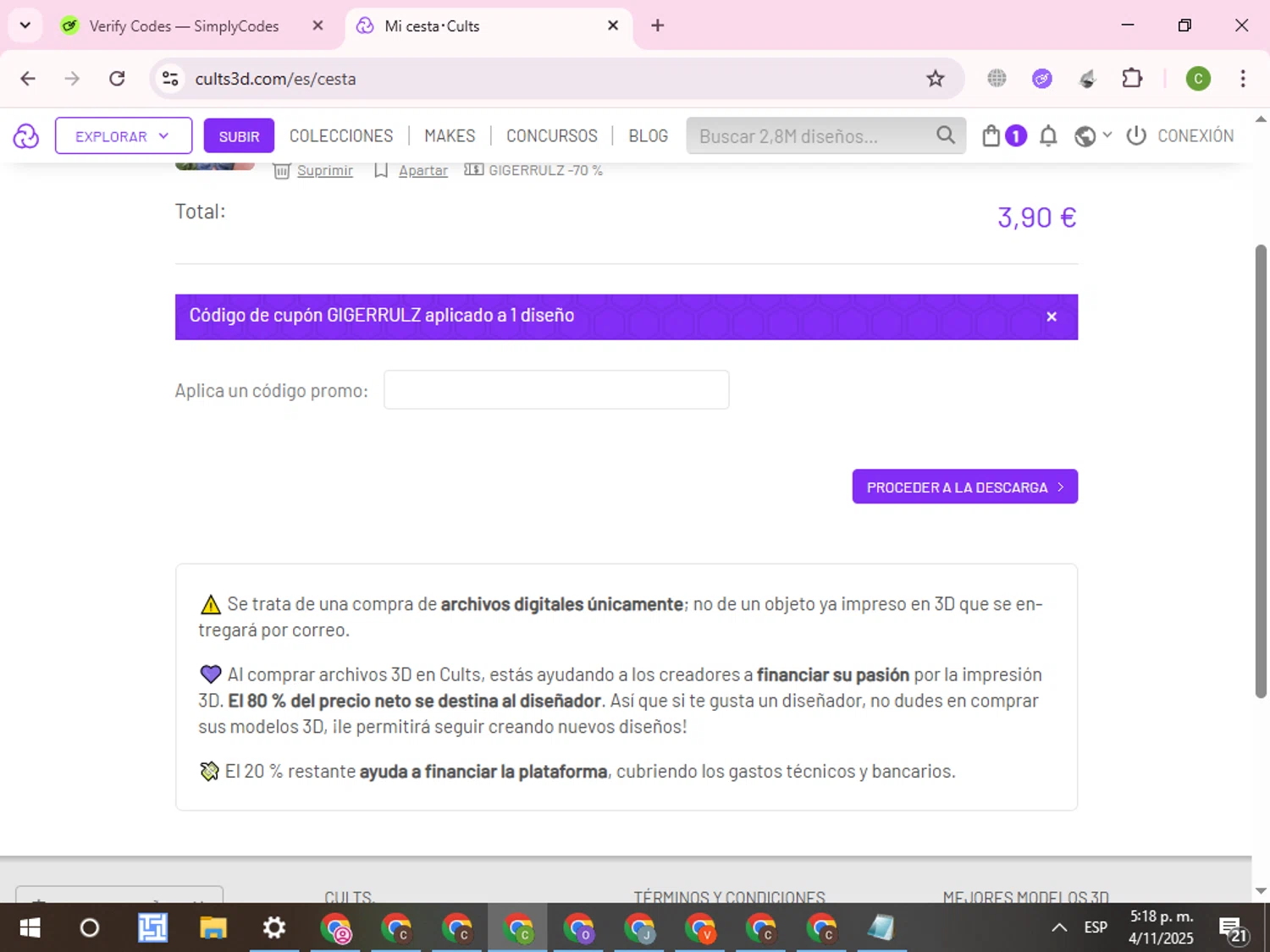This screenshot has height=952, width=1270.
Task: Dismiss the GIGERRULZ coupon applied banner
Action: pyautogui.click(x=1052, y=316)
